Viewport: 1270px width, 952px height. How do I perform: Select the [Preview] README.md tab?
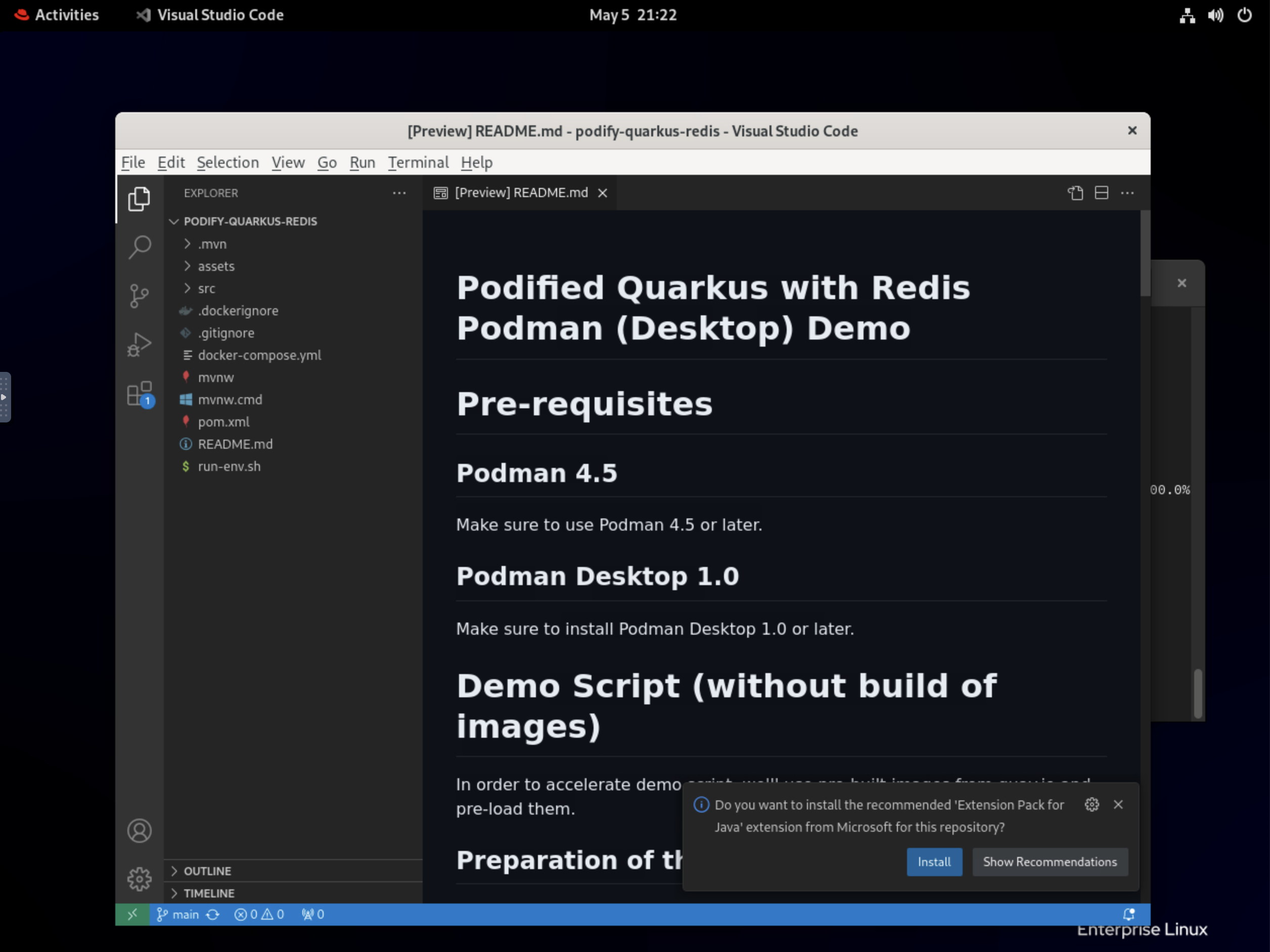tap(520, 193)
